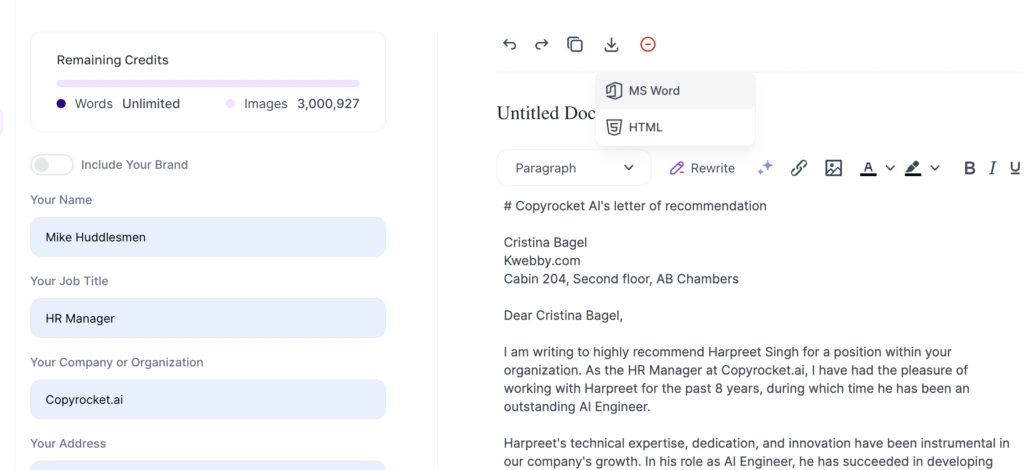Toggle the Include Your Brand switch
The height and width of the screenshot is (470, 1024).
[52, 164]
